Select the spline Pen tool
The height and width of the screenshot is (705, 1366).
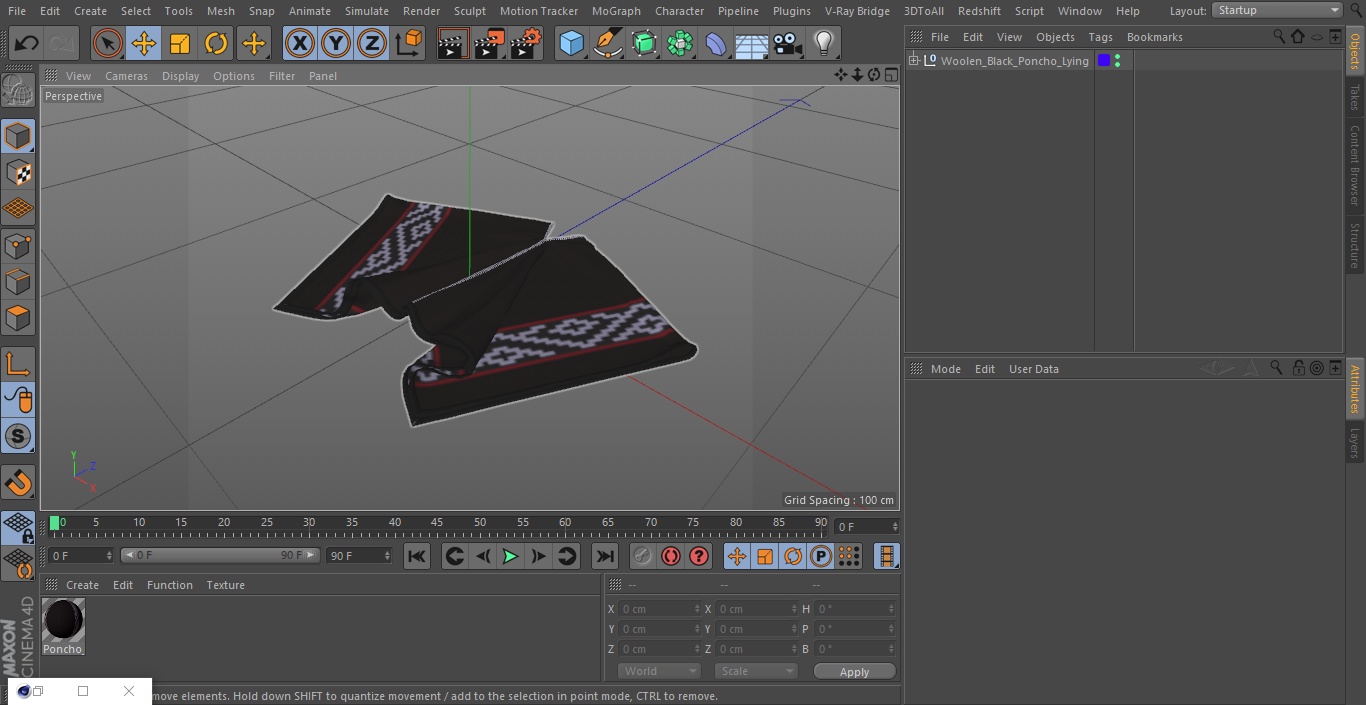tap(607, 43)
